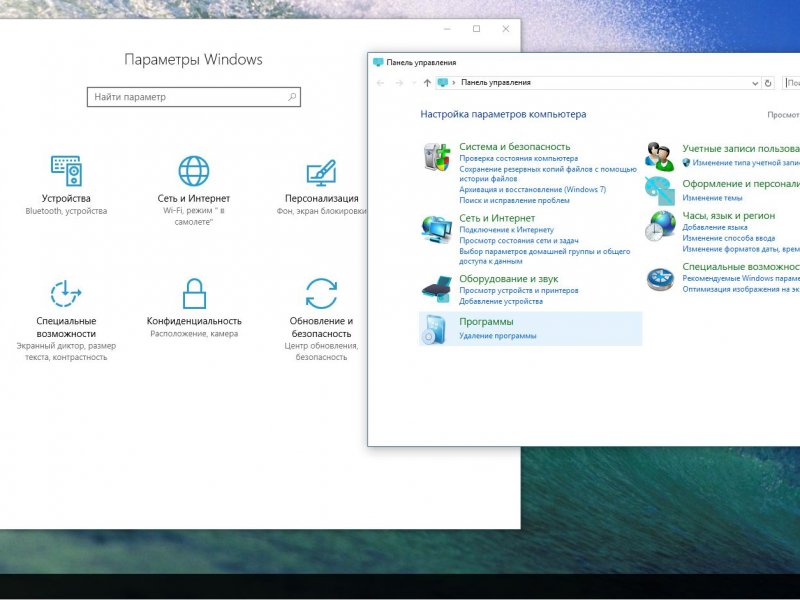This screenshot has height=600, width=800.
Task: Open Изменение темы link
Action: pos(712,198)
